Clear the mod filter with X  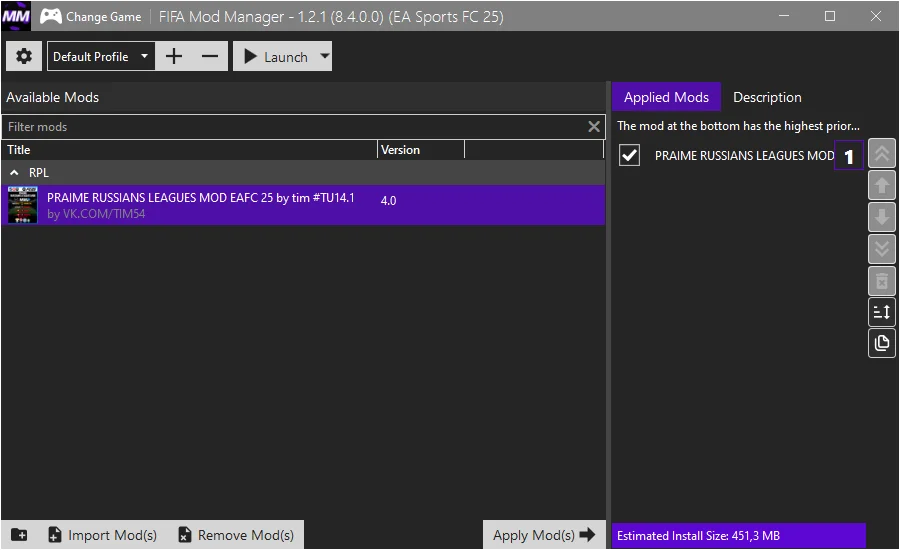[594, 127]
